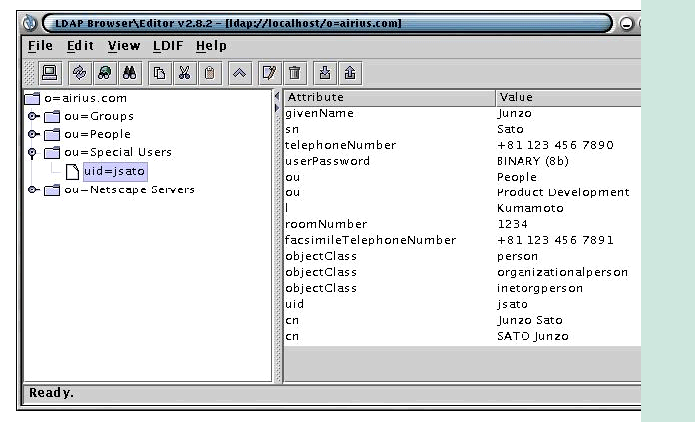The width and height of the screenshot is (695, 422).
Task: Expand the ou=Netscape Servers tree node
Action: 33,190
